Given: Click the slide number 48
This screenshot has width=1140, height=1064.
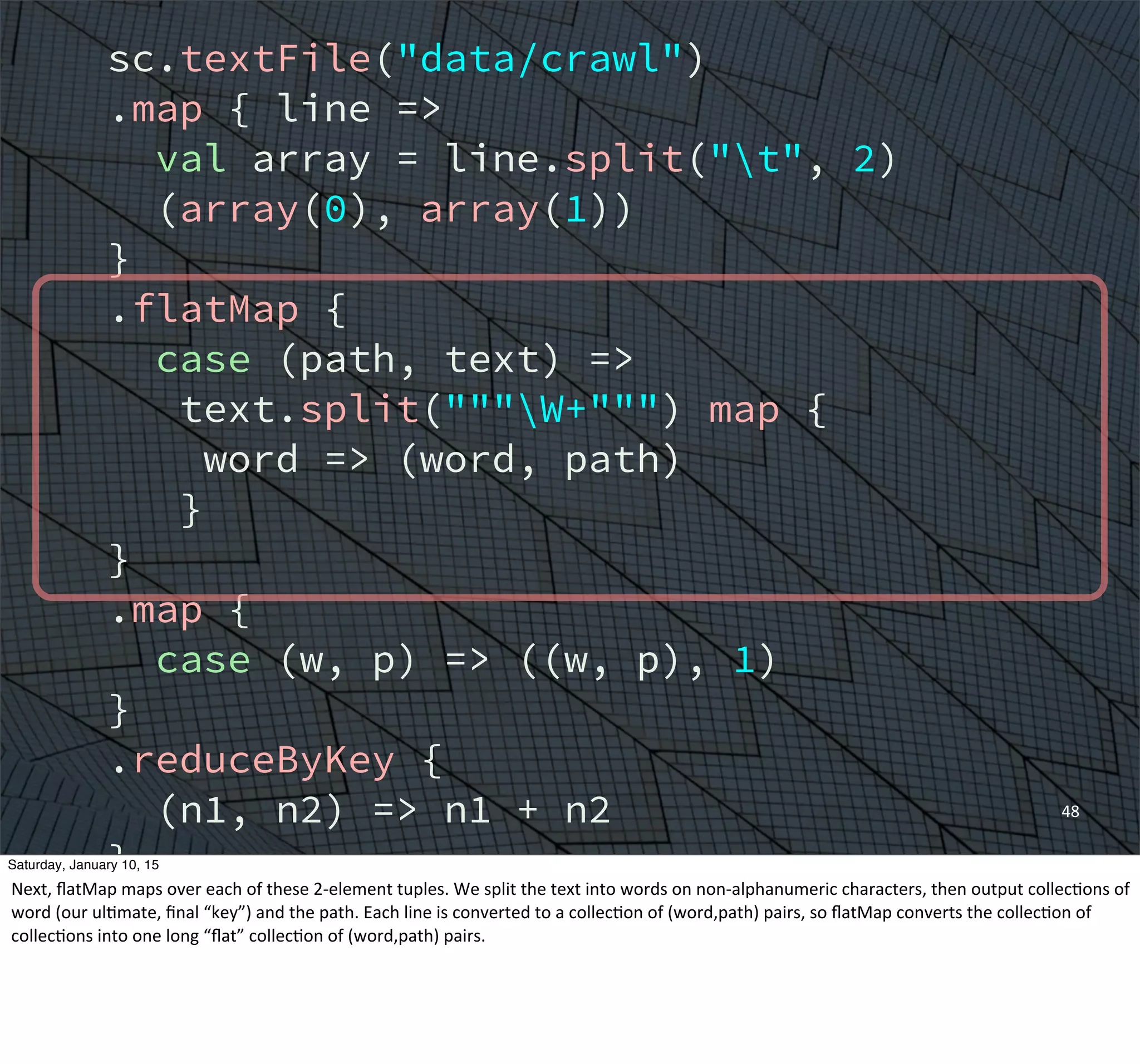Looking at the screenshot, I should (x=1070, y=811).
